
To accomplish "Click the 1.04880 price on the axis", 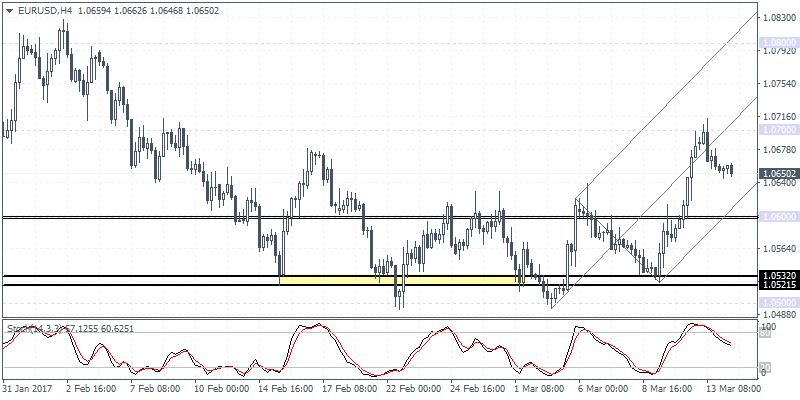I will [777, 314].
